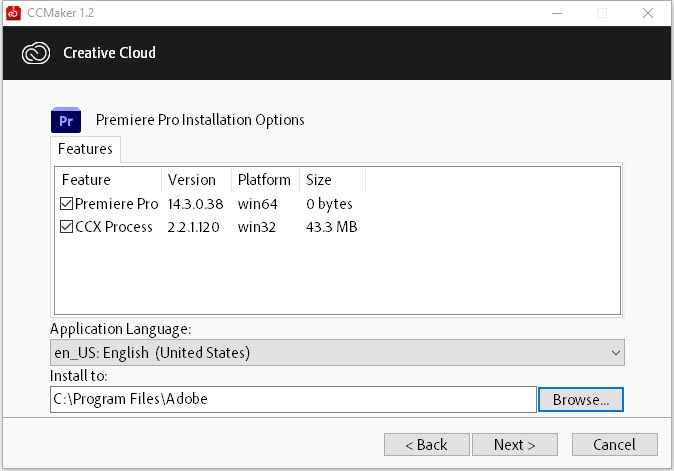The image size is (674, 471).
Task: Click the CCMaker app icon in title bar
Action: click(x=13, y=13)
